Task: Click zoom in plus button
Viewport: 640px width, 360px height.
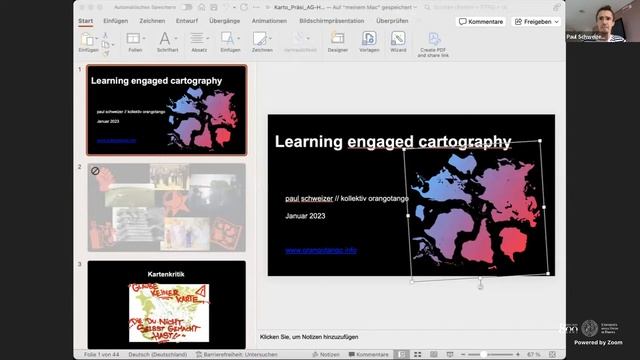Action: (x=518, y=355)
